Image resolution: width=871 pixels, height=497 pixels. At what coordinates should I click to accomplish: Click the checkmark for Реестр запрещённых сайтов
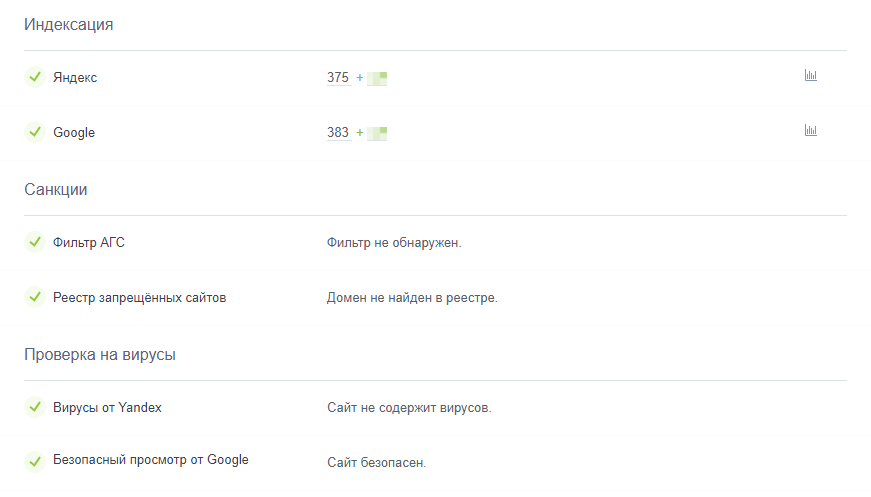pyautogui.click(x=34, y=297)
